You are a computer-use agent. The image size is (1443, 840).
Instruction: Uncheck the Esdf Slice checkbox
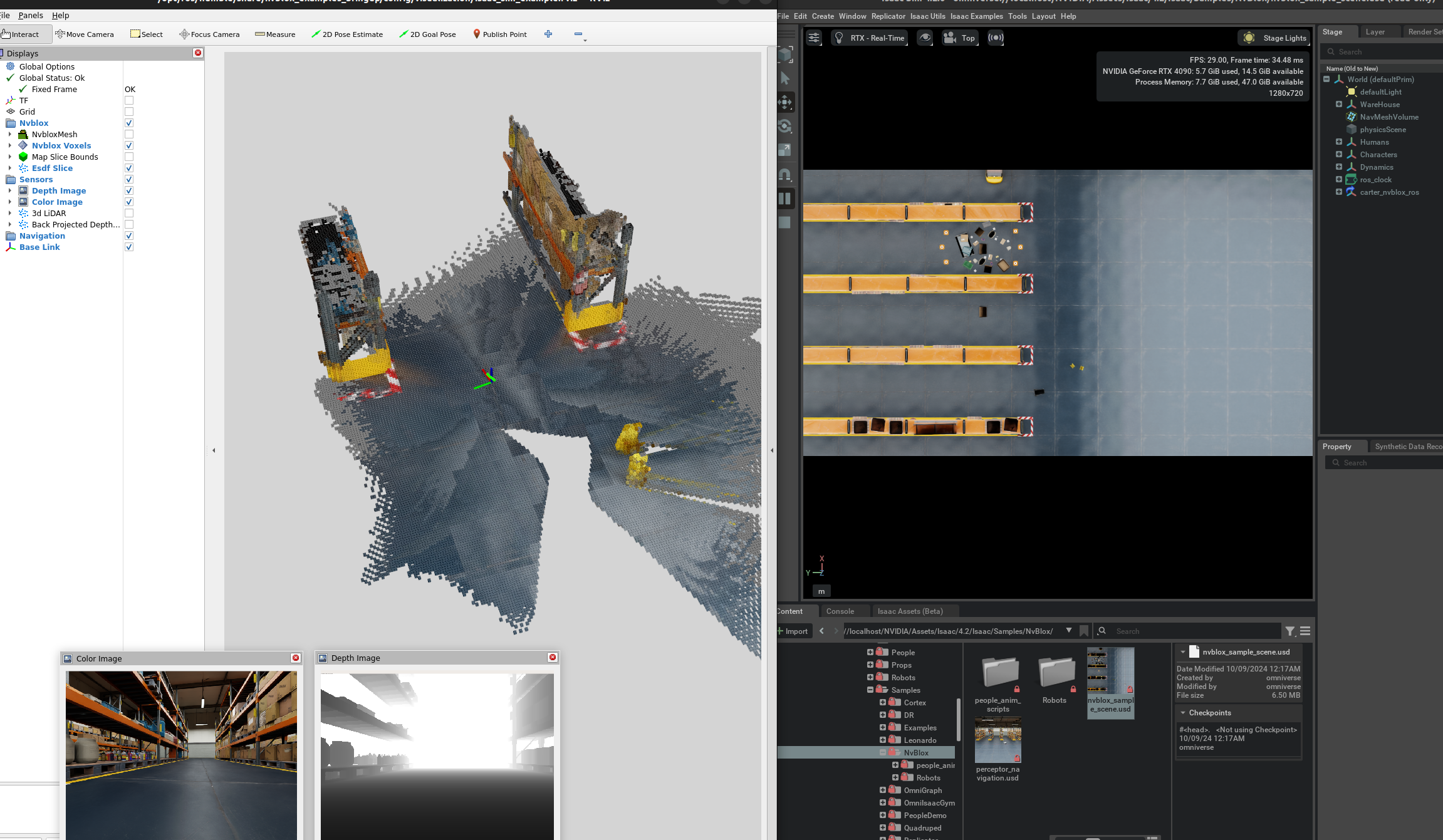[x=129, y=168]
